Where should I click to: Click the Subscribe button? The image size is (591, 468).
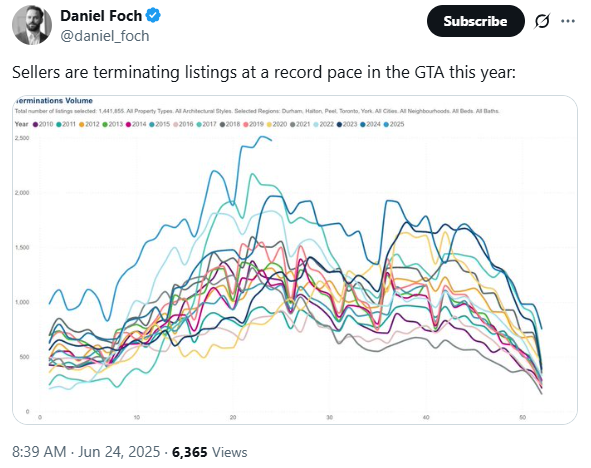click(x=475, y=21)
